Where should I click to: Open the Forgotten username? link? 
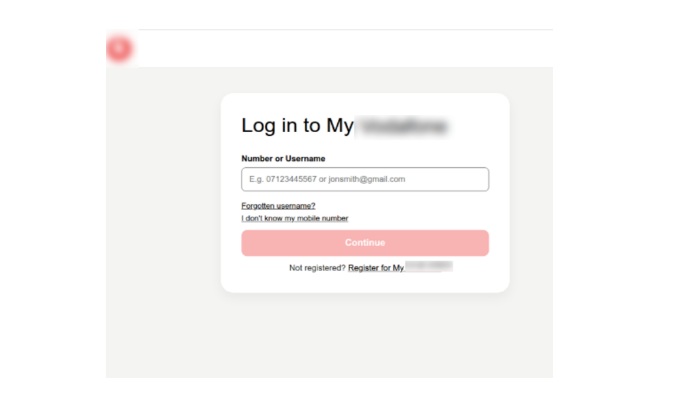pyautogui.click(x=278, y=206)
